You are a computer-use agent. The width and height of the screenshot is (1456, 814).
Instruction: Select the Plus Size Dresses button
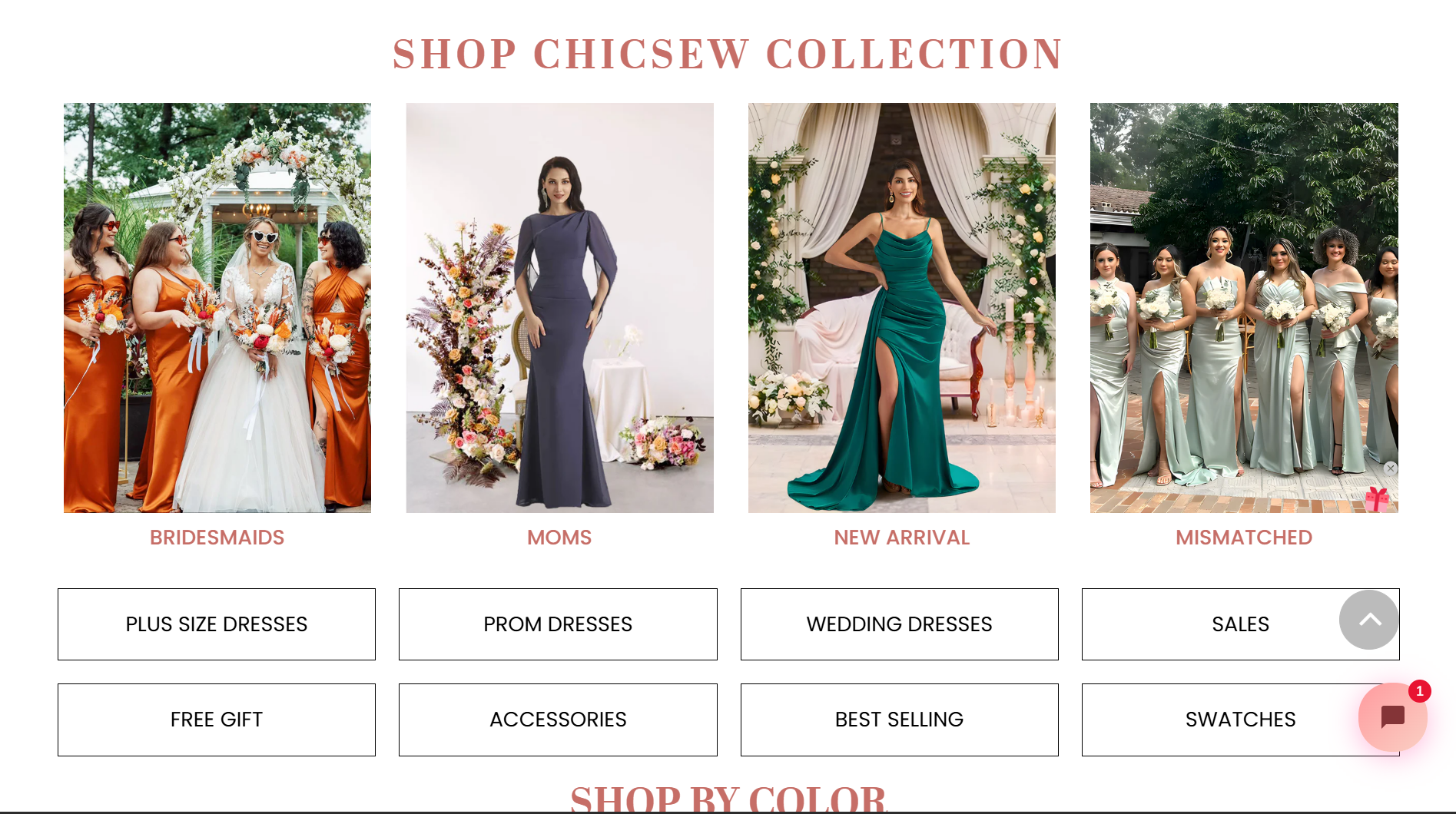pos(217,624)
